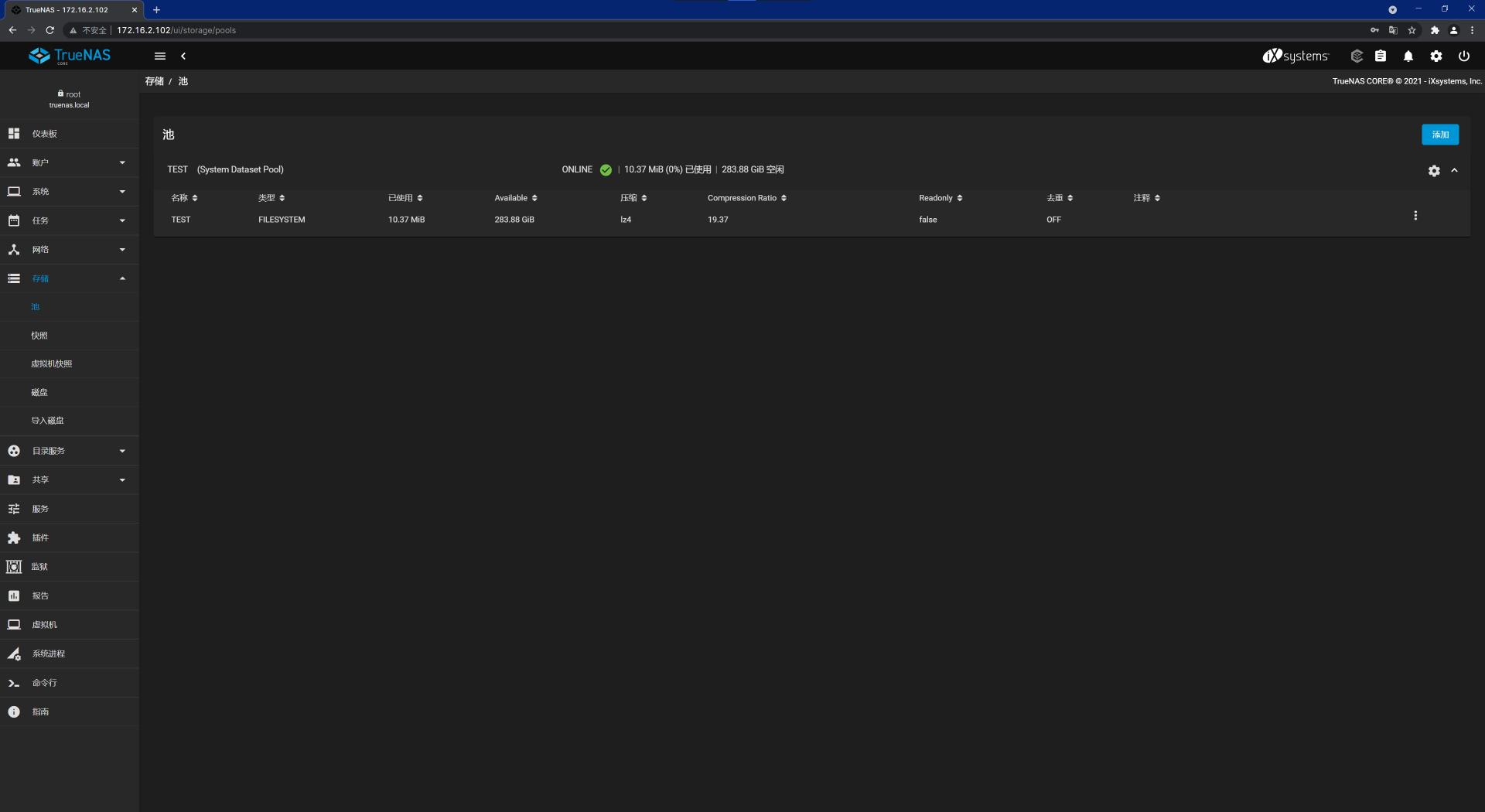Click the Accounts (账户) people icon
This screenshot has width=1485, height=812.
coord(14,162)
